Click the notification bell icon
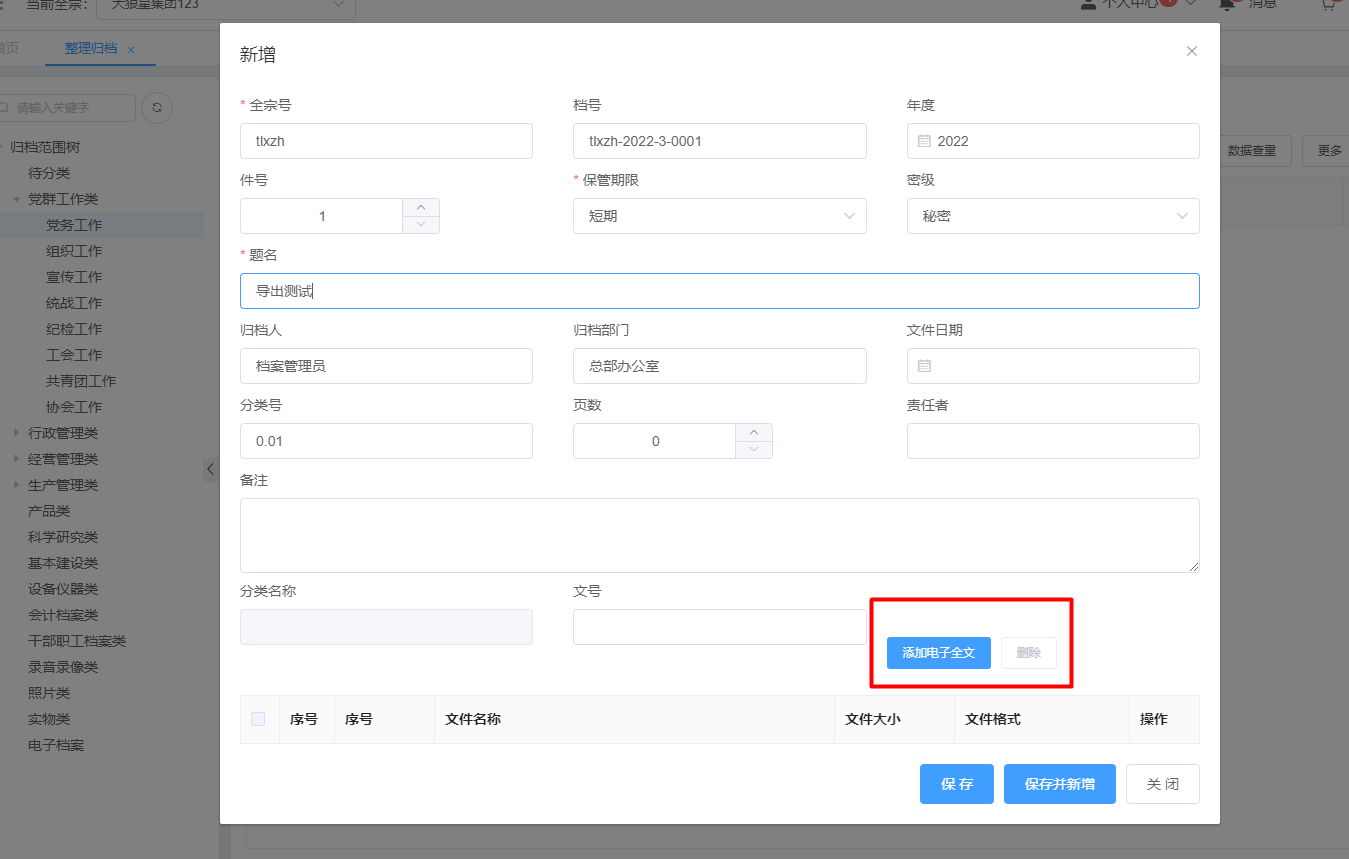Image resolution: width=1349 pixels, height=859 pixels. point(1226,4)
